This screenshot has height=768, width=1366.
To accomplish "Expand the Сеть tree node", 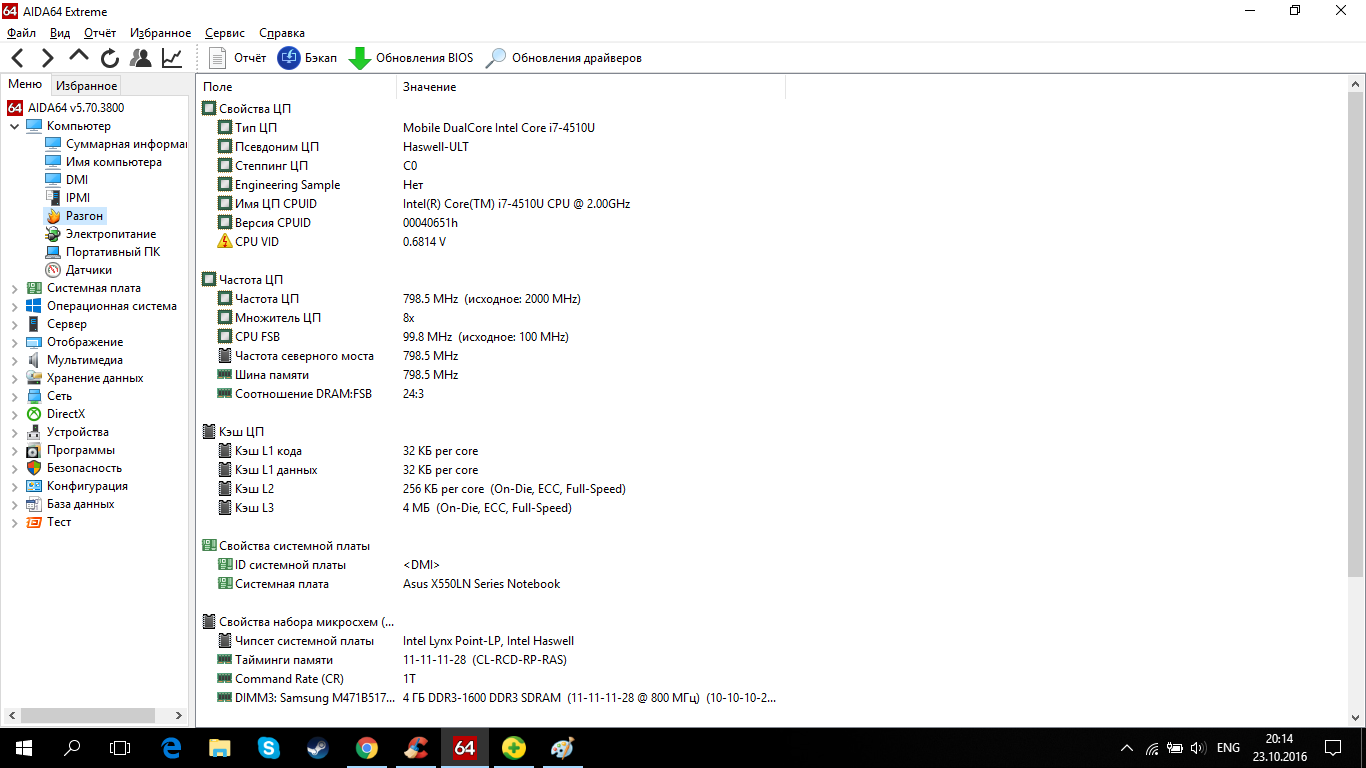I will tap(14, 396).
